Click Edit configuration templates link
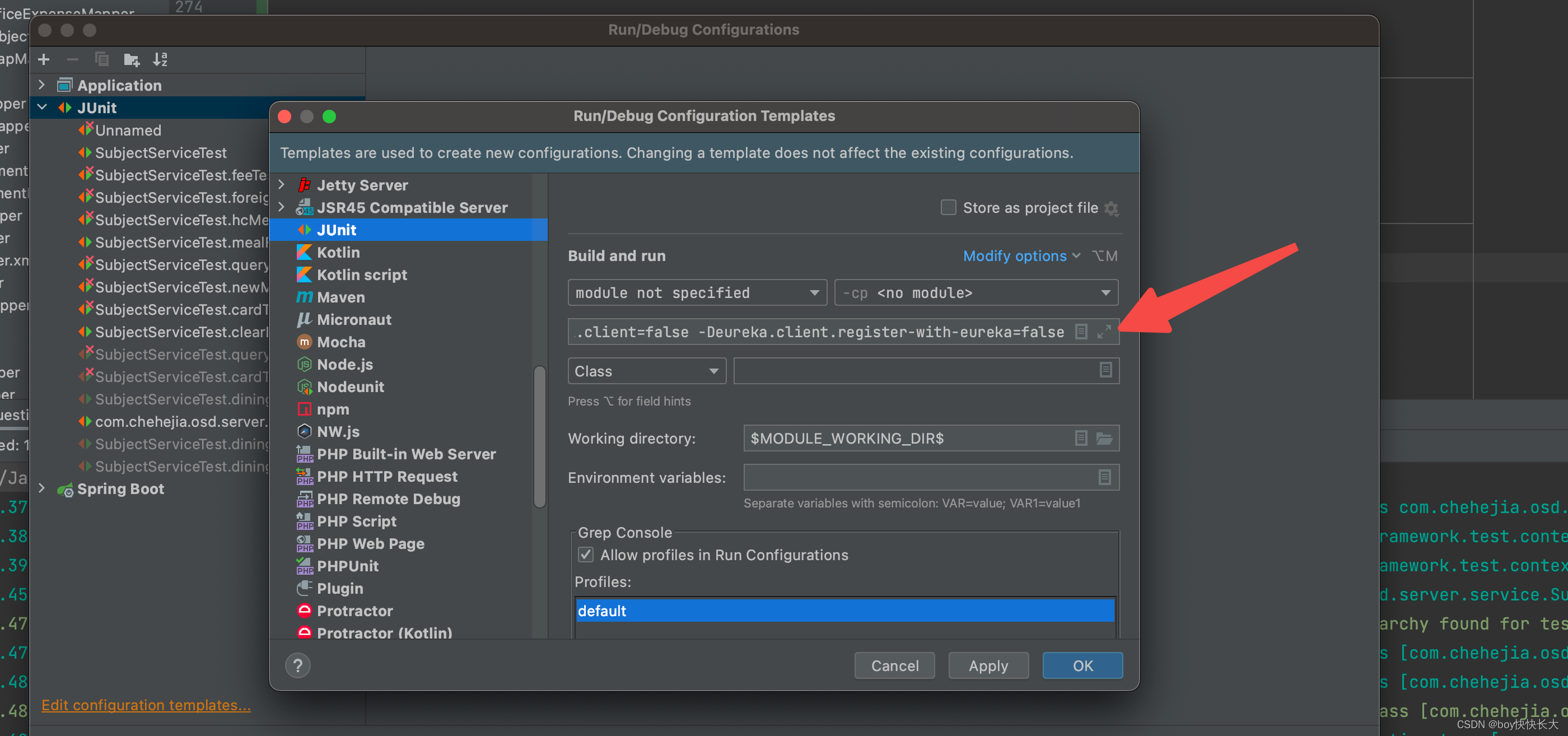 click(x=146, y=705)
